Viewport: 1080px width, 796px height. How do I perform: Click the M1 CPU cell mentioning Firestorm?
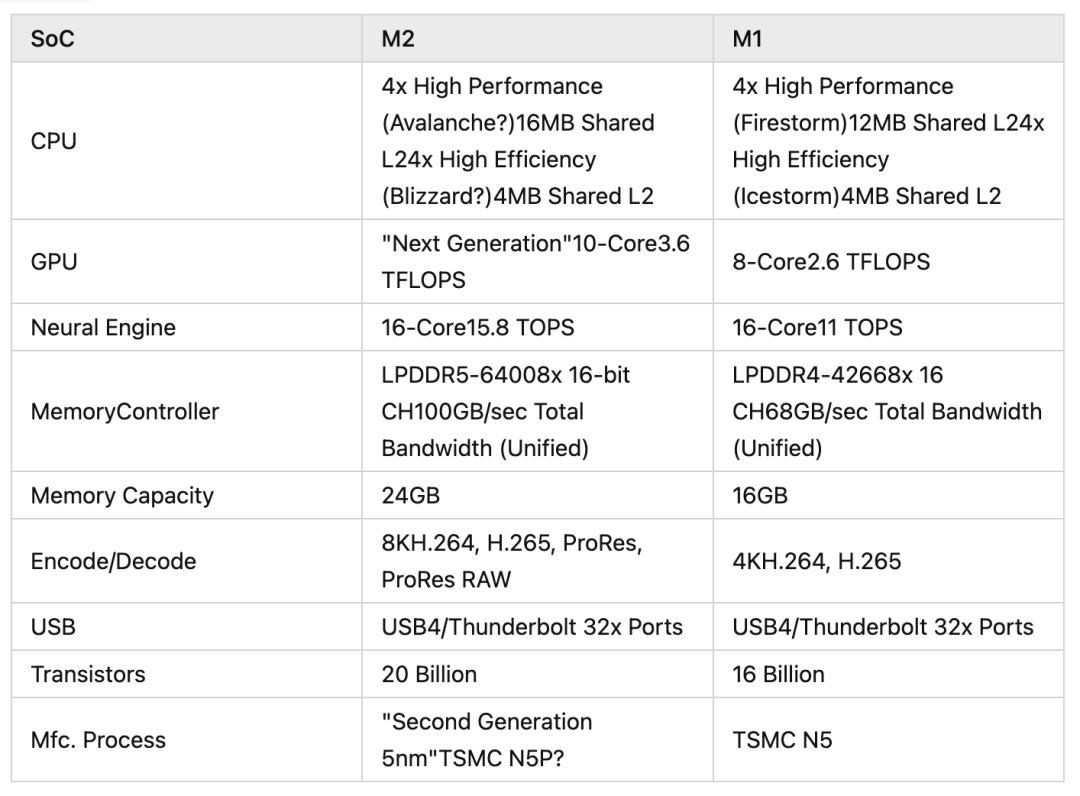tap(888, 141)
